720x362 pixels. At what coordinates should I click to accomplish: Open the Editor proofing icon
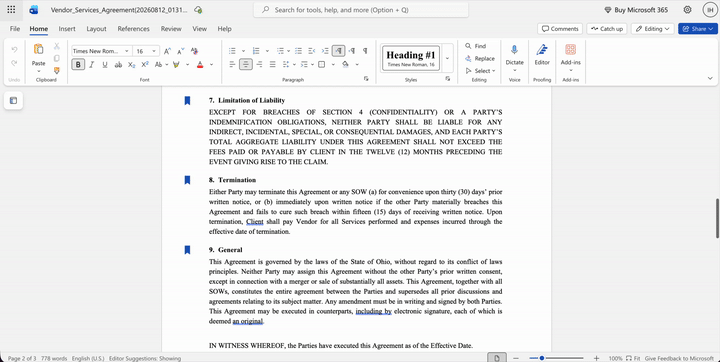542,51
